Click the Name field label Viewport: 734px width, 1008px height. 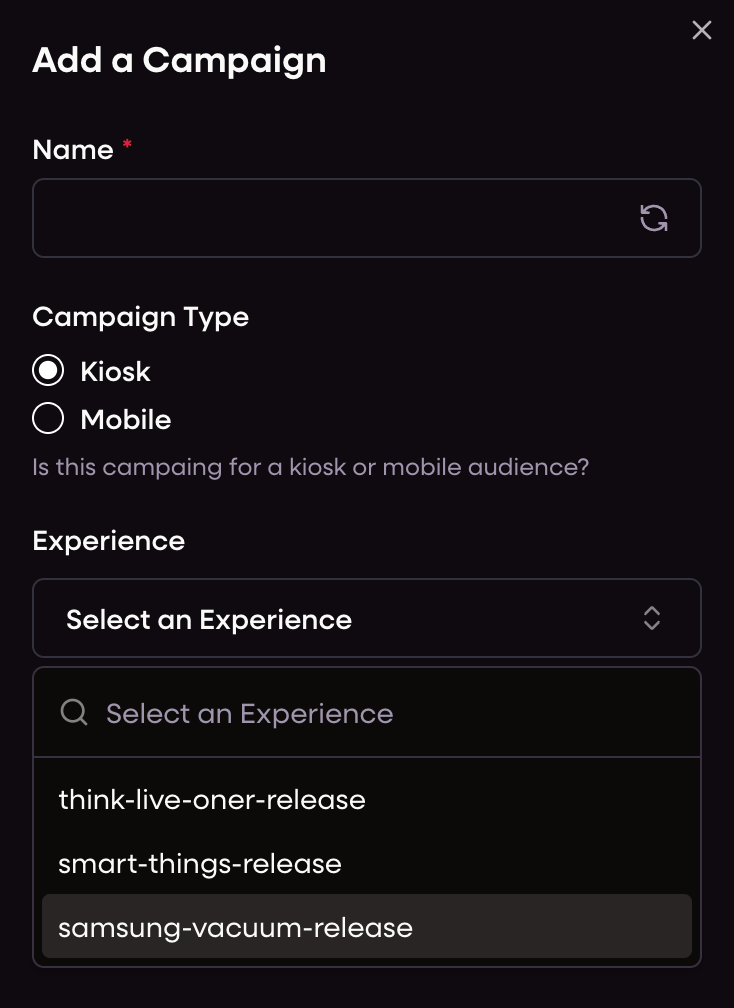pyautogui.click(x=73, y=150)
